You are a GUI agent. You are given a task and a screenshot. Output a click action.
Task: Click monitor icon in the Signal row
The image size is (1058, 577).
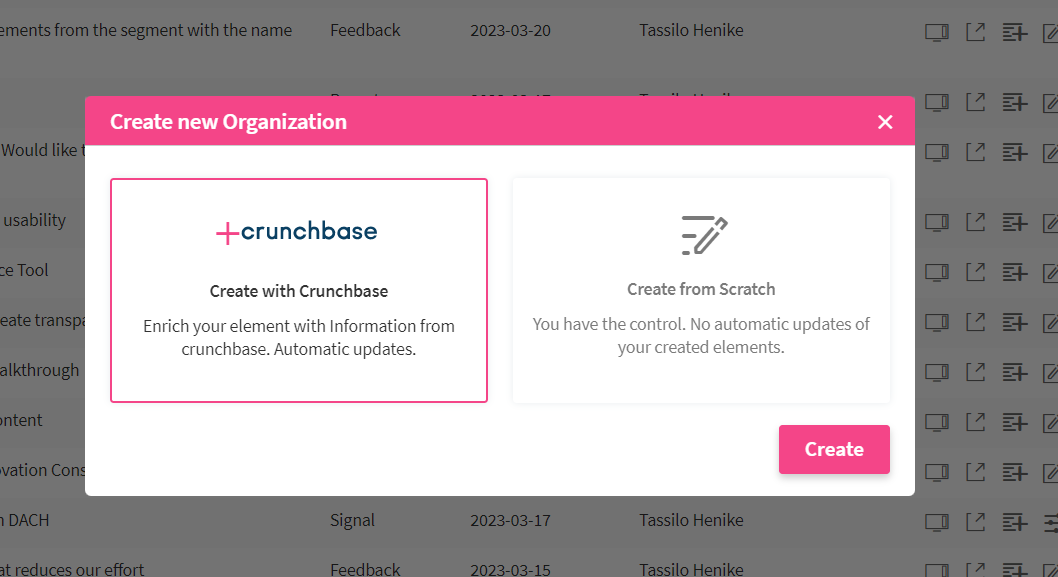[936, 521]
